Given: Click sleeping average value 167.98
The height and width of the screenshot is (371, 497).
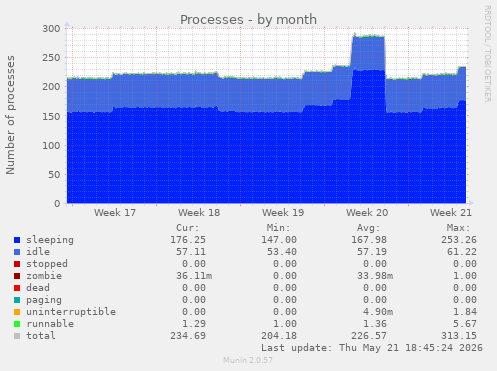Looking at the screenshot, I should pos(369,240).
